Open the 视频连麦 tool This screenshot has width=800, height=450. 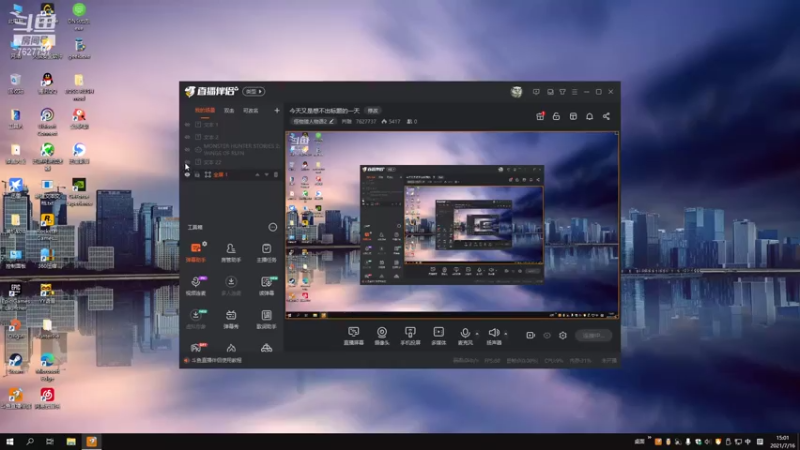click(195, 286)
